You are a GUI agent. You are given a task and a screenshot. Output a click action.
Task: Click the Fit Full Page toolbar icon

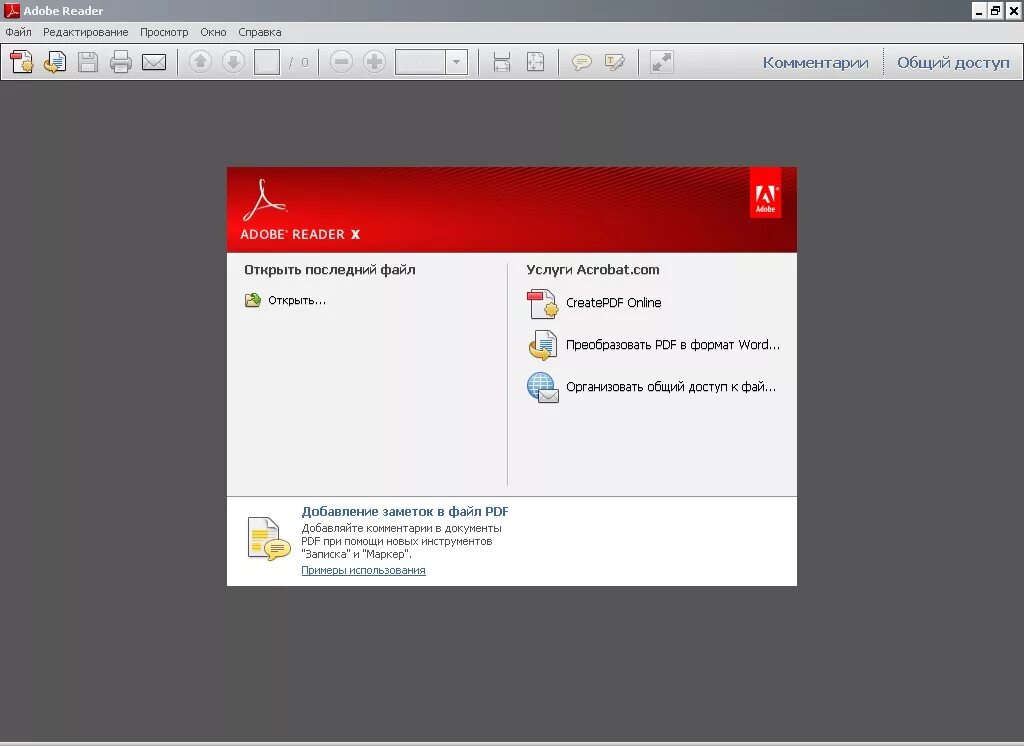coord(535,62)
